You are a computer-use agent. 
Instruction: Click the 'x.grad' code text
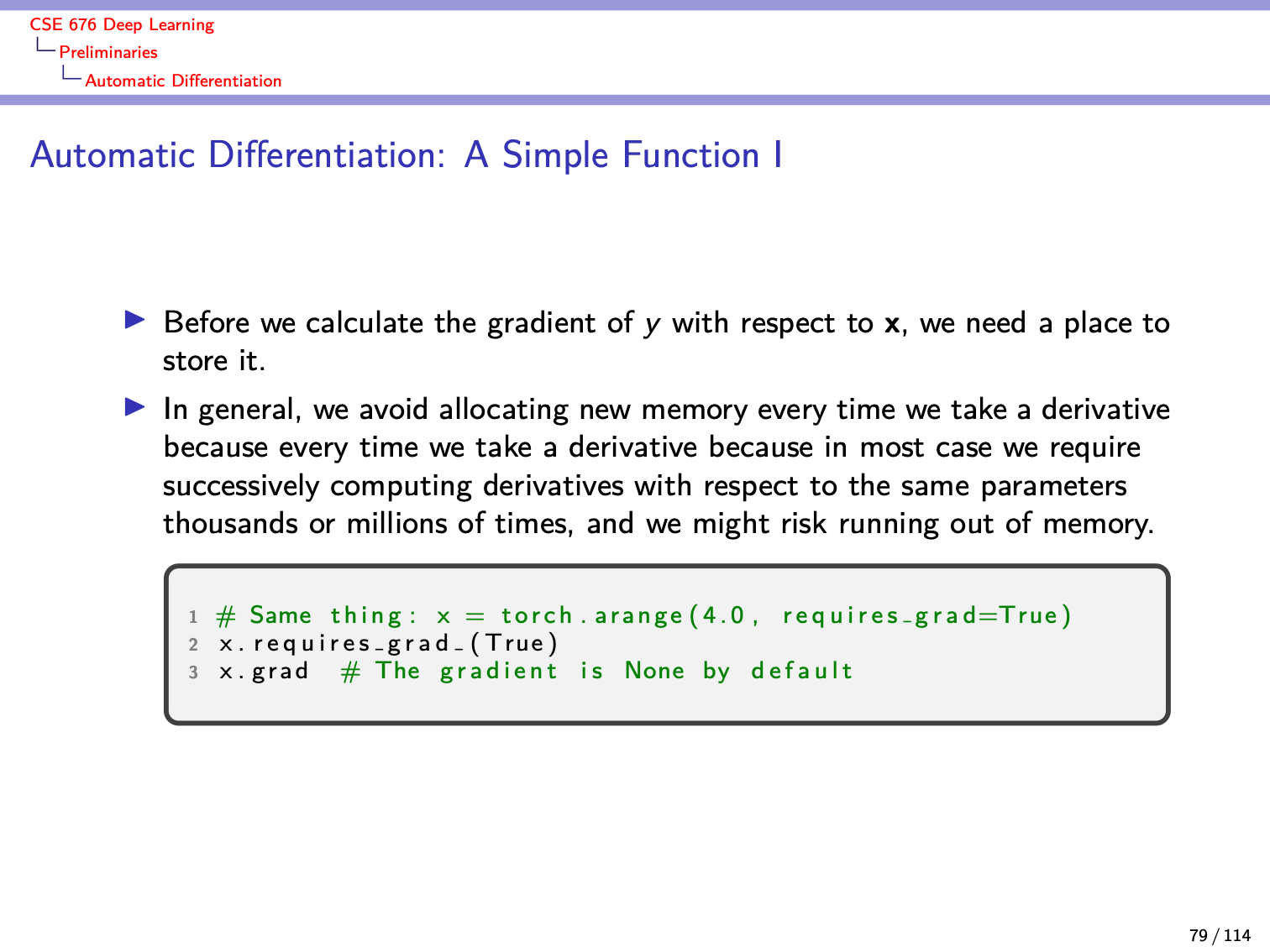(x=264, y=672)
